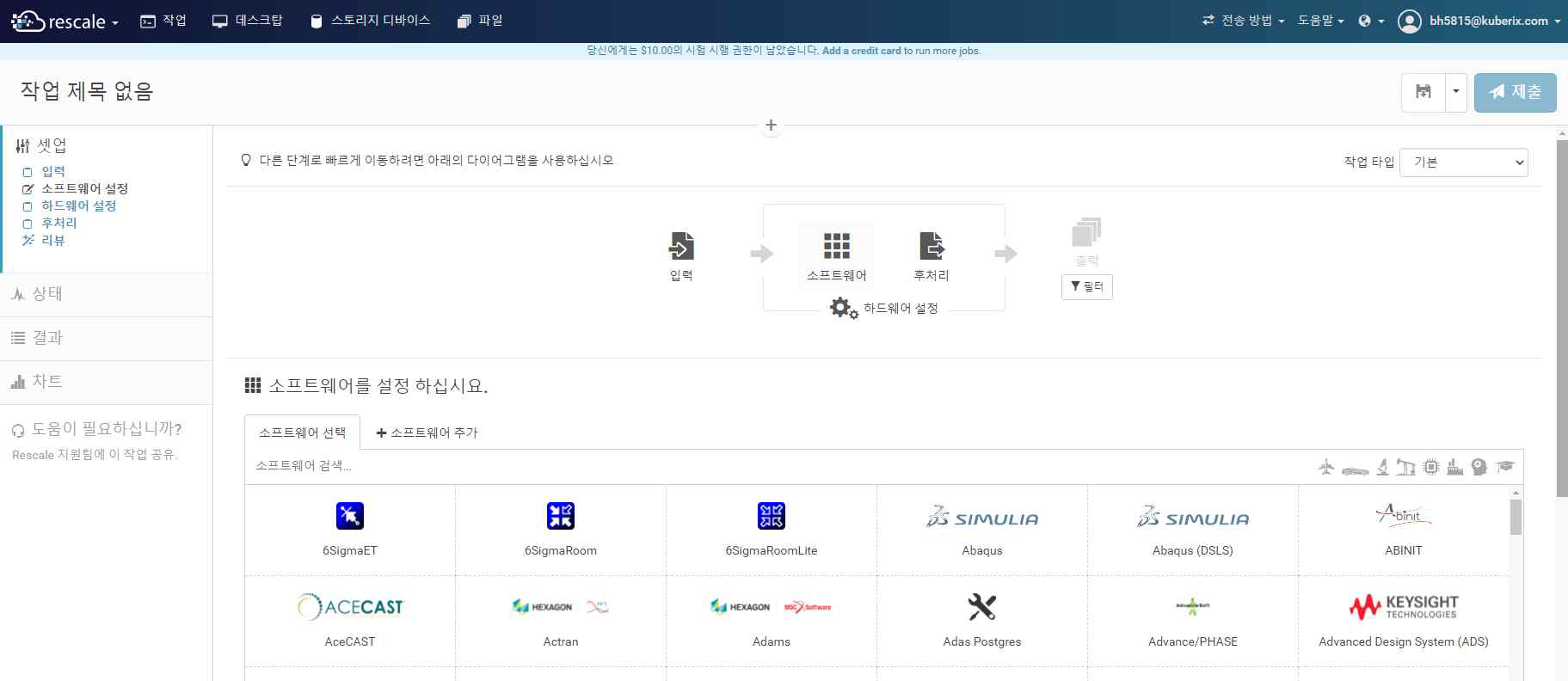This screenshot has width=1568, height=681.
Task: Click the 후처리 step icon in diagram
Action: pyautogui.click(x=932, y=246)
